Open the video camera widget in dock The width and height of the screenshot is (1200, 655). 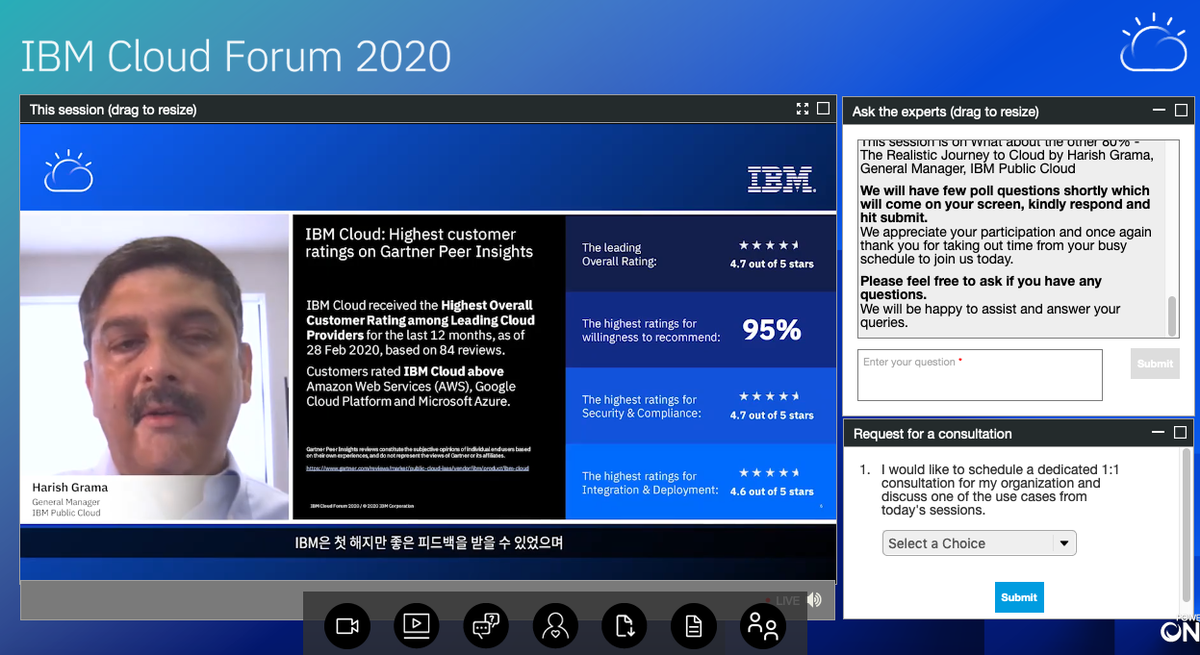347,627
